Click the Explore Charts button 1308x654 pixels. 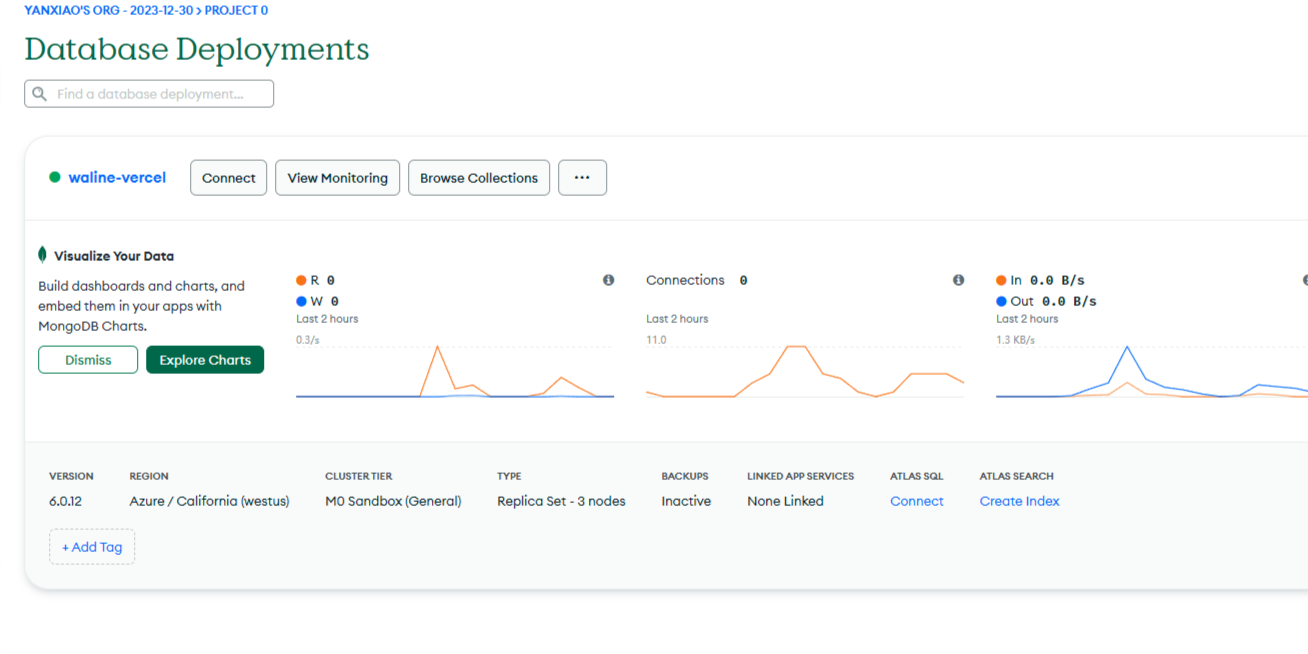pyautogui.click(x=205, y=360)
